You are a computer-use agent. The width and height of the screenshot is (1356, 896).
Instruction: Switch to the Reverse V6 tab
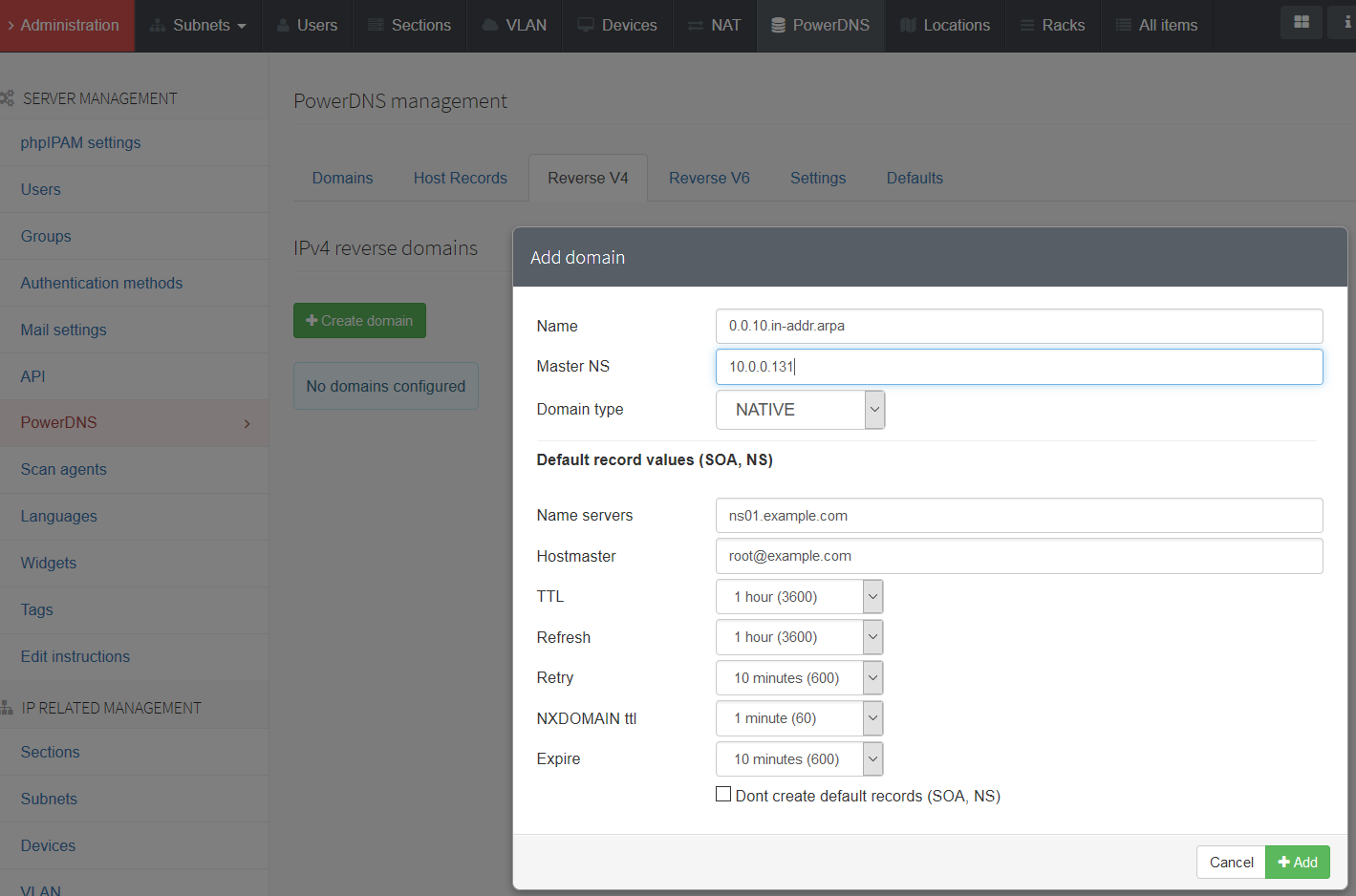[709, 179]
